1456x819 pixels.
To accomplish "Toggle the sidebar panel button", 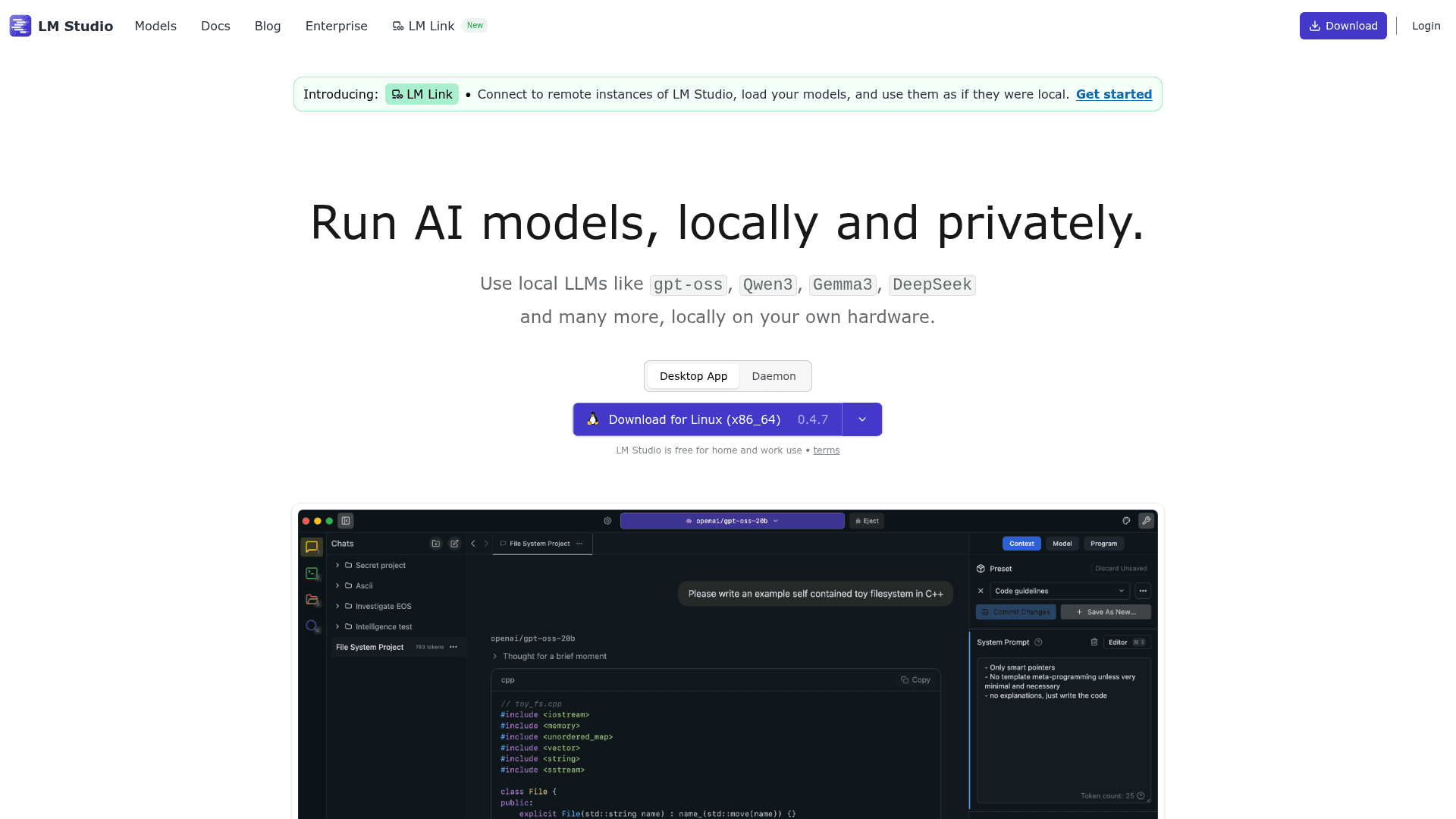I will pos(346,521).
